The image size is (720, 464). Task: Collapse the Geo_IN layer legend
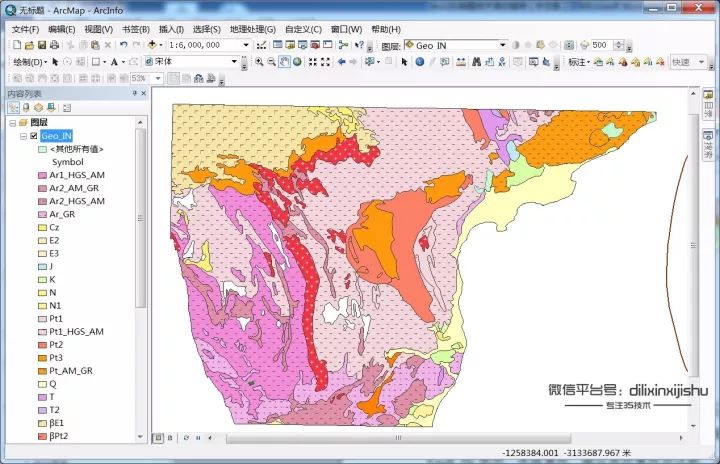pyautogui.click(x=23, y=136)
